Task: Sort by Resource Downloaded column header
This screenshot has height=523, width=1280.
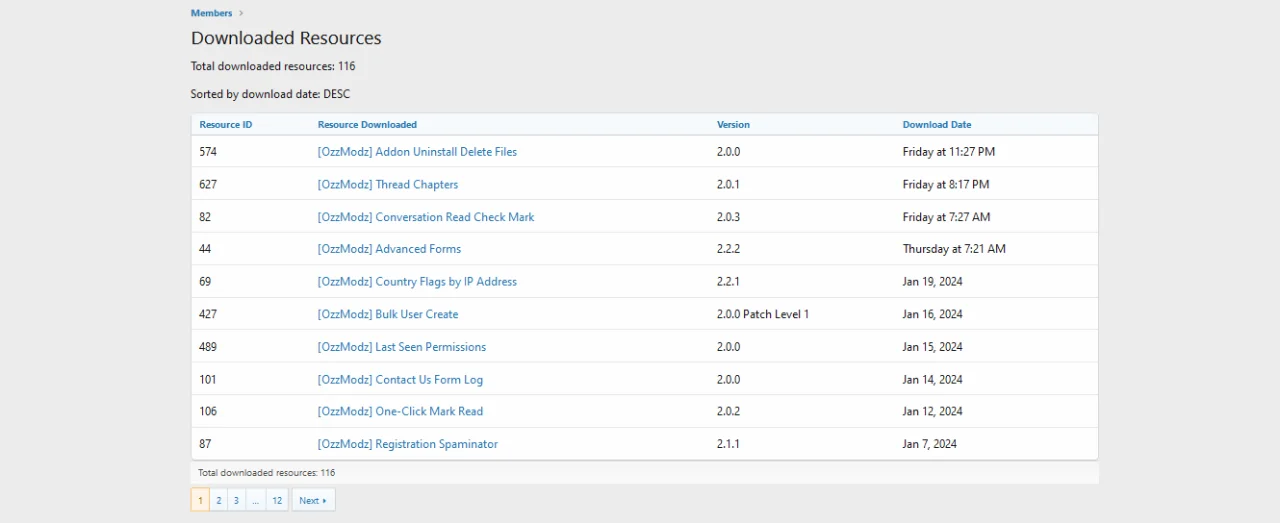Action: click(x=367, y=125)
